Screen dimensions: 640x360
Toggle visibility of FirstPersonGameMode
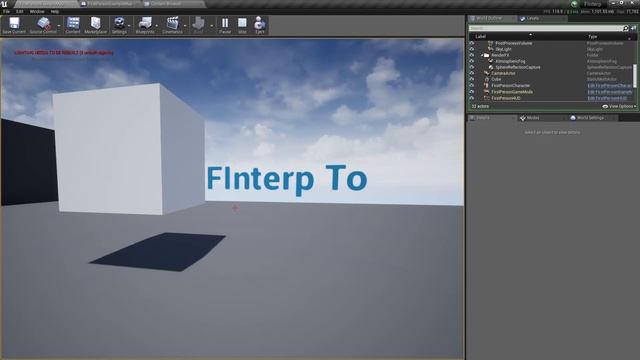pyautogui.click(x=472, y=92)
